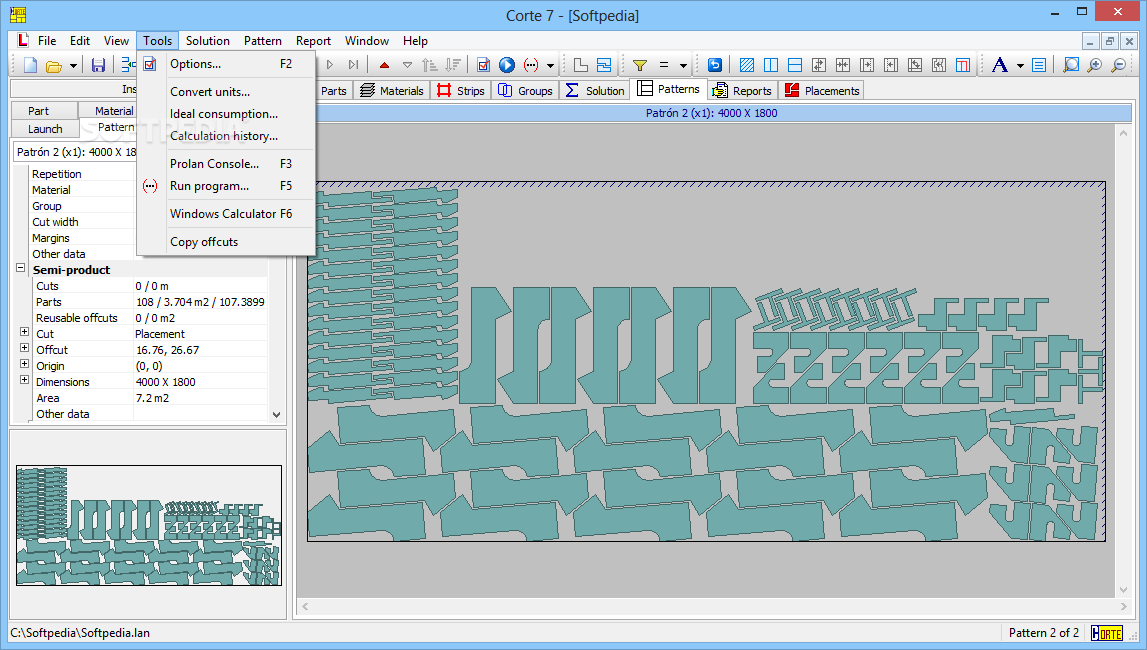Click the Pattern 2 of 2 status text
The width and height of the screenshot is (1147, 650).
pyautogui.click(x=1044, y=633)
